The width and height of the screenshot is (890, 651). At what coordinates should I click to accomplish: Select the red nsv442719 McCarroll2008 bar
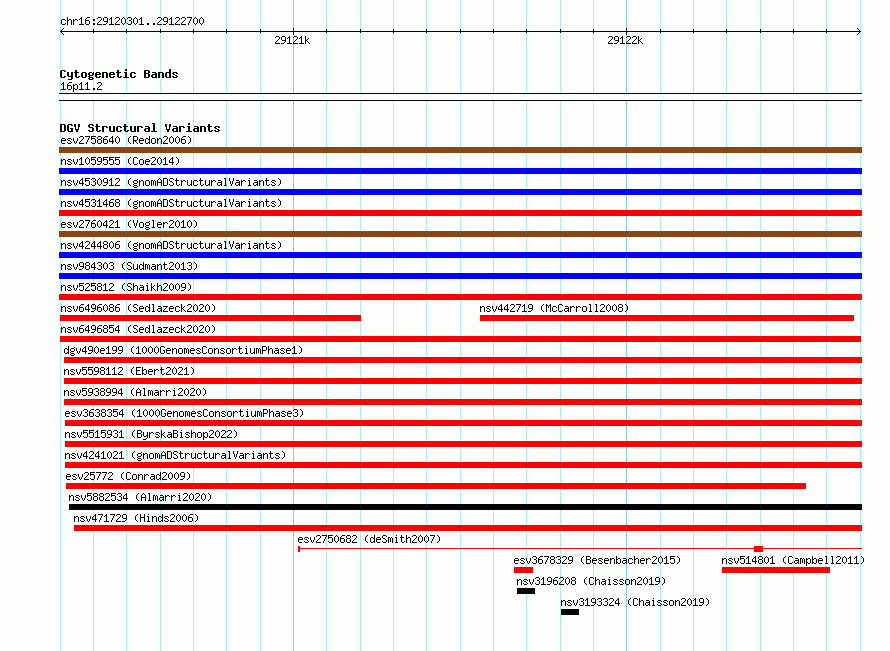pyautogui.click(x=667, y=318)
